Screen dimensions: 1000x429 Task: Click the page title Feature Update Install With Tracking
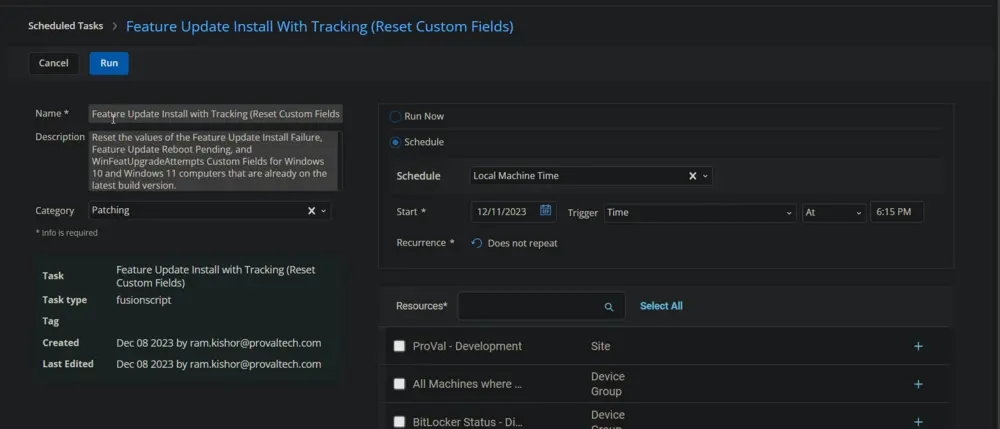[x=320, y=26]
